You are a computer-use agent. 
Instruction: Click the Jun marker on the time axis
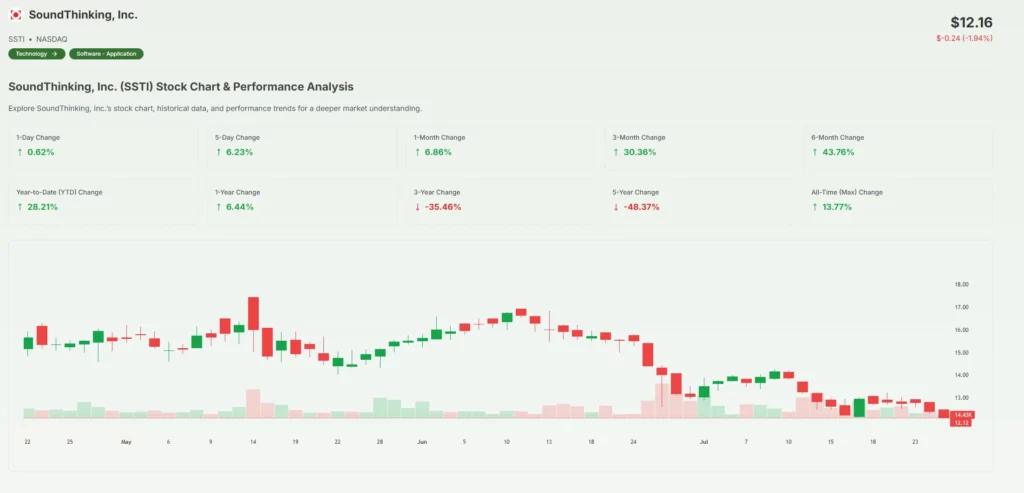point(422,441)
